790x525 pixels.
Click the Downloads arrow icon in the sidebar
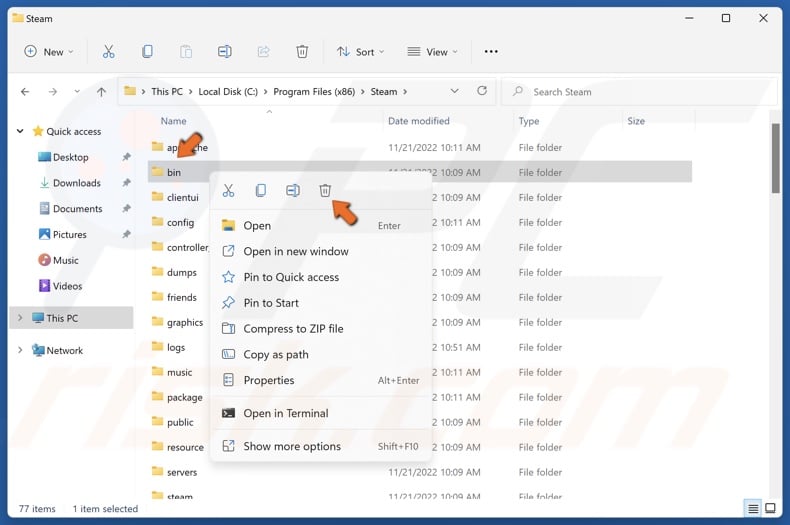tap(44, 182)
